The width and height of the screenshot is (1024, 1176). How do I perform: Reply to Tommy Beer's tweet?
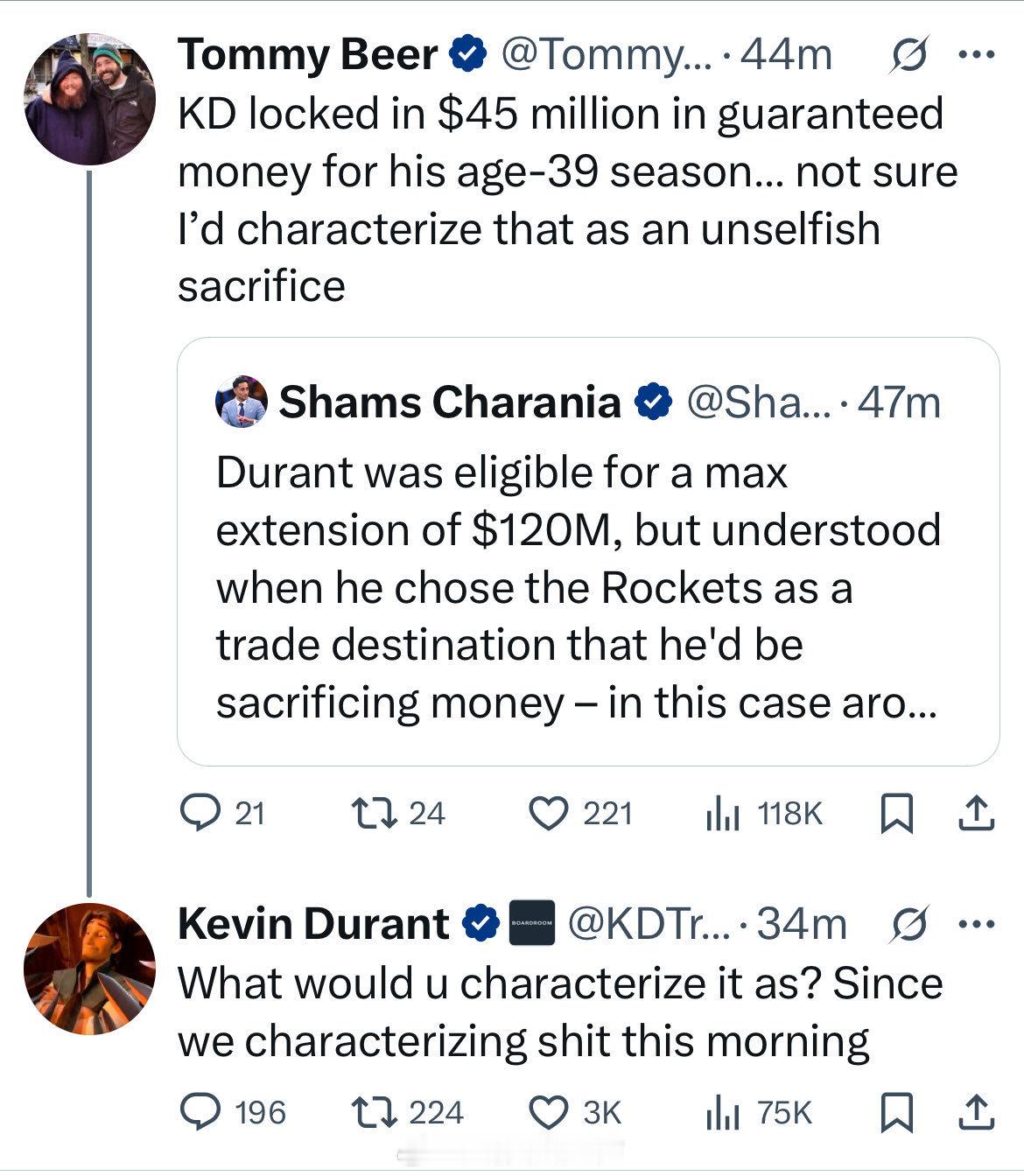coord(198,814)
